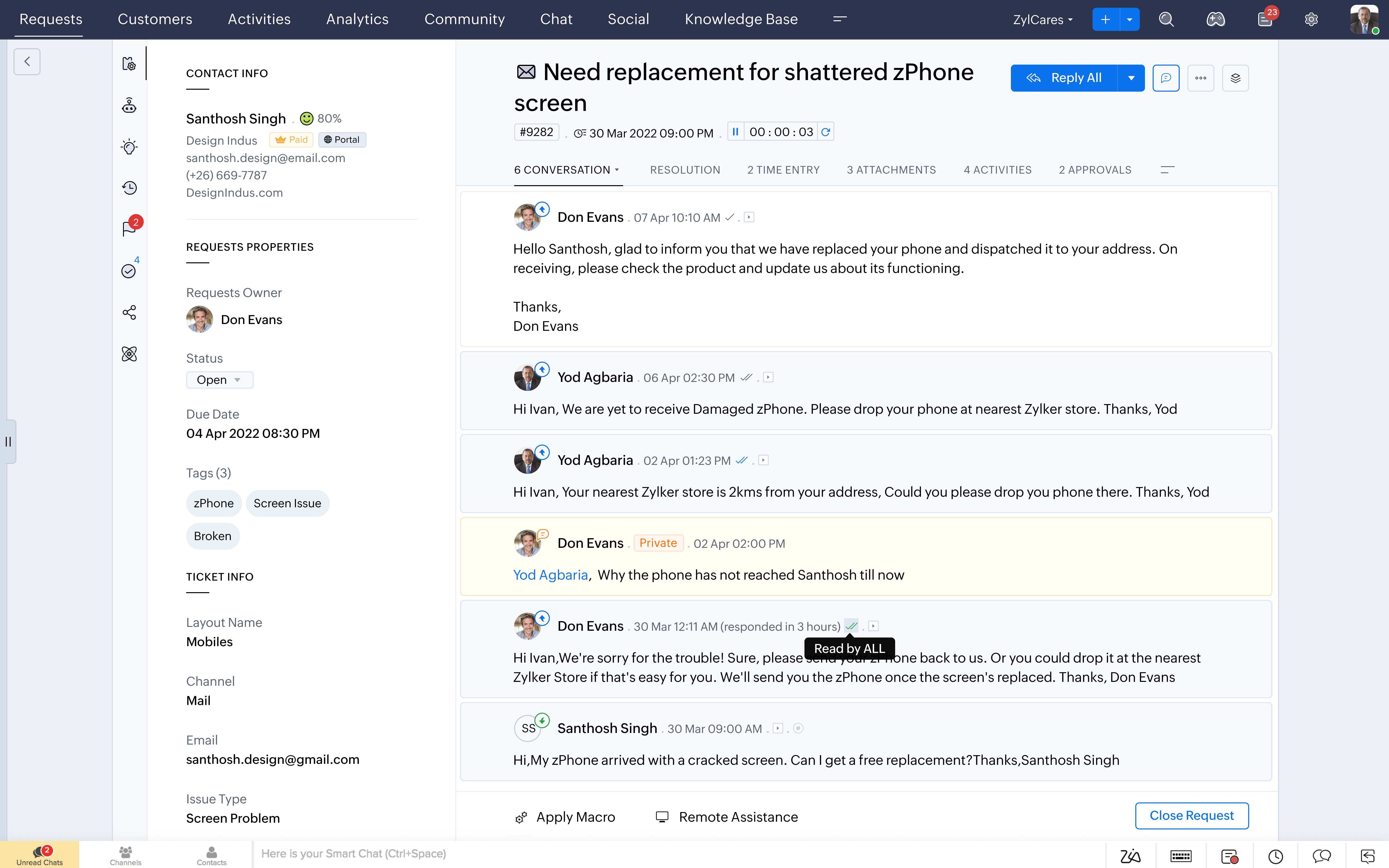Open the ZylCares department dropdown
The width and height of the screenshot is (1389, 868).
coord(1042,20)
